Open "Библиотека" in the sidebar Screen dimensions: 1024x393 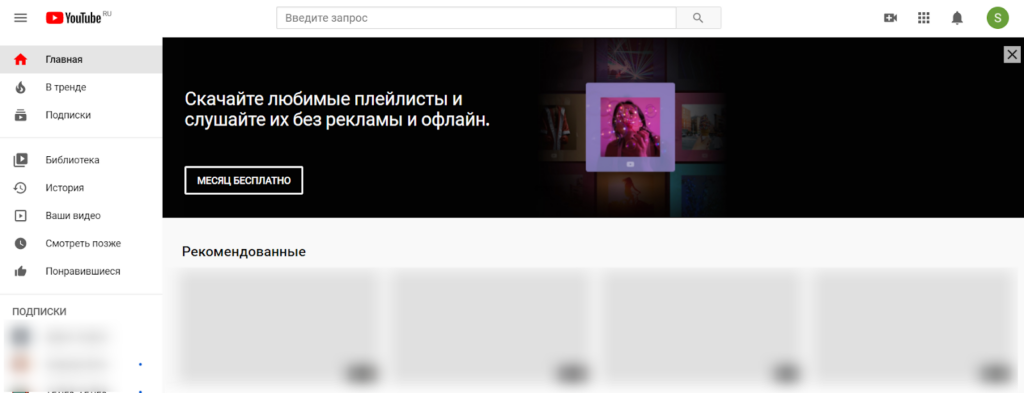[81, 160]
